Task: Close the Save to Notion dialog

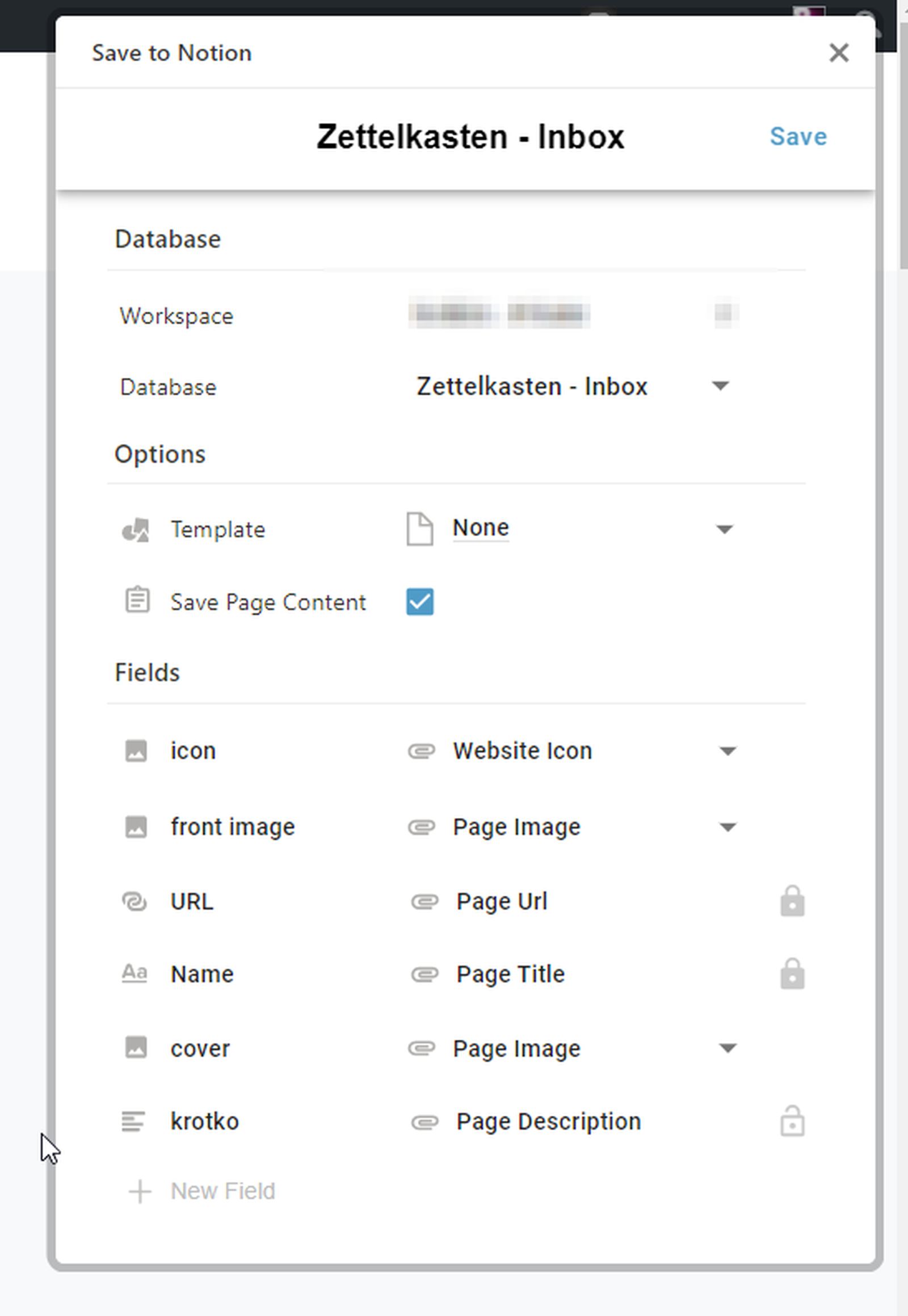Action: pyautogui.click(x=839, y=53)
